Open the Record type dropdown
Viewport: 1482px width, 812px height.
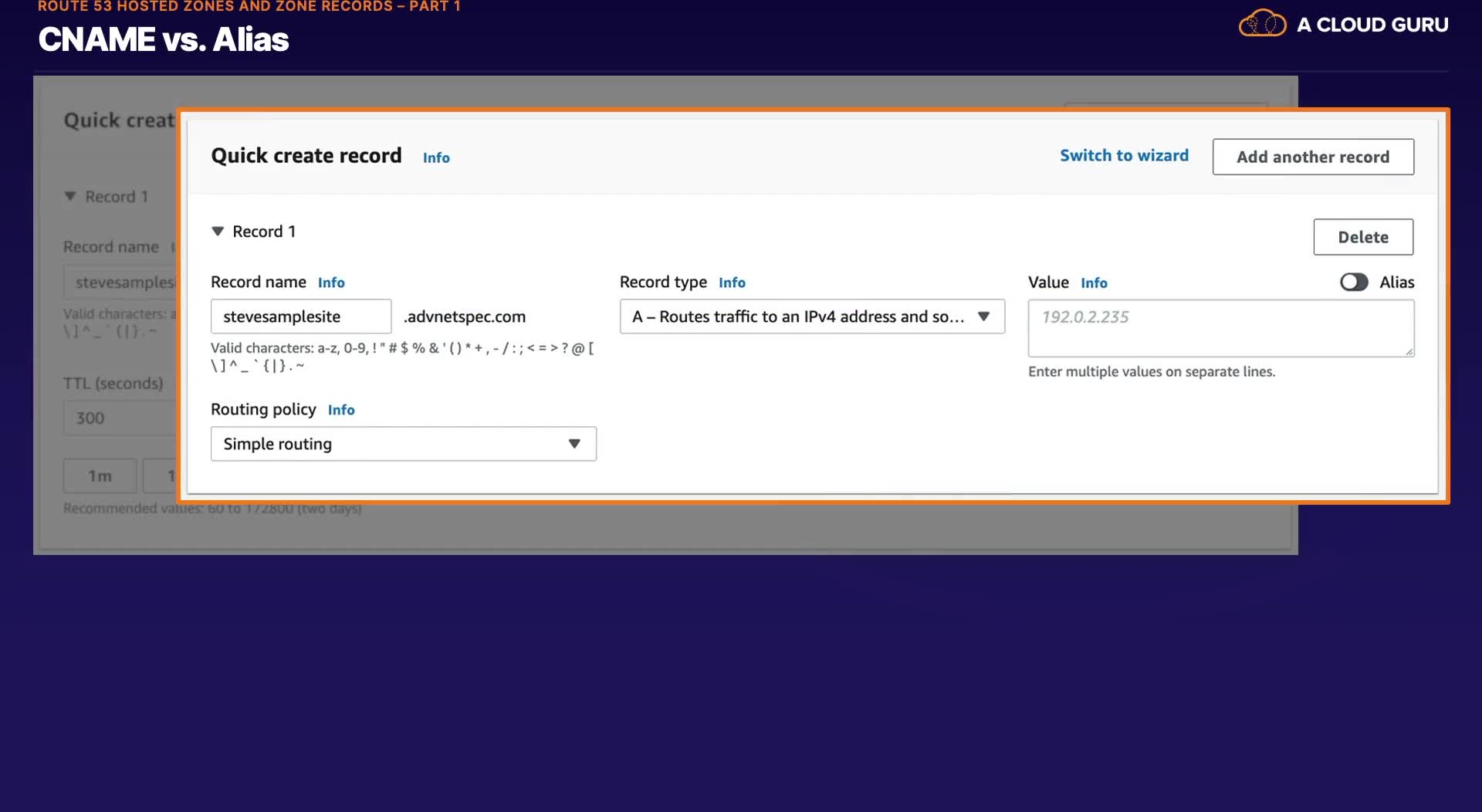[812, 316]
